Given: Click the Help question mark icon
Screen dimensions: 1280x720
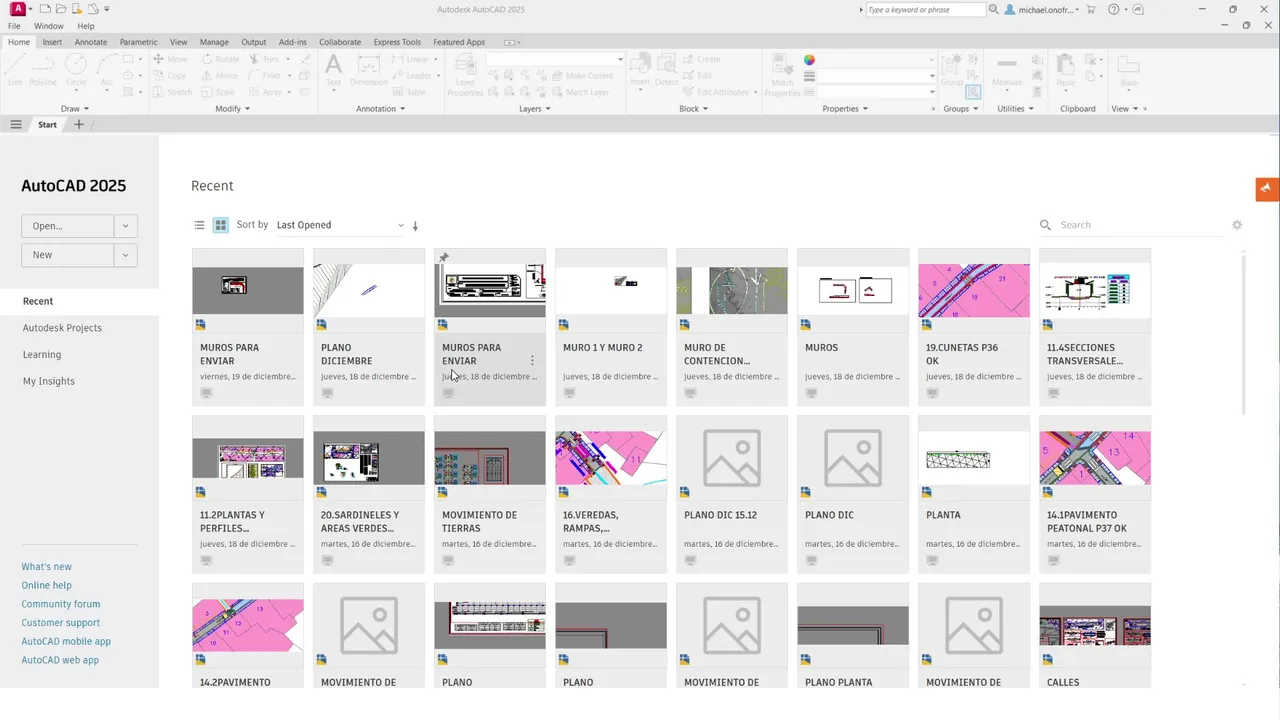Looking at the screenshot, I should 1113,9.
